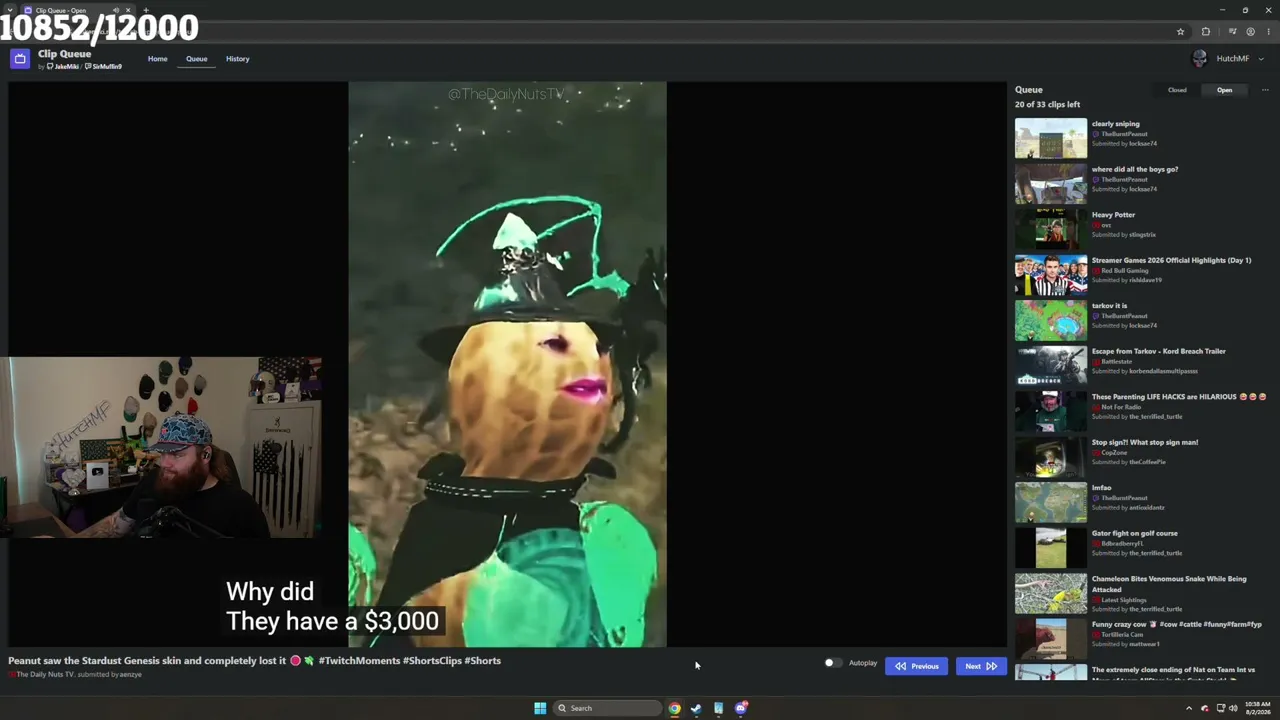
Task: Click the 'Heavy Potter' clip title
Action: pos(1114,215)
